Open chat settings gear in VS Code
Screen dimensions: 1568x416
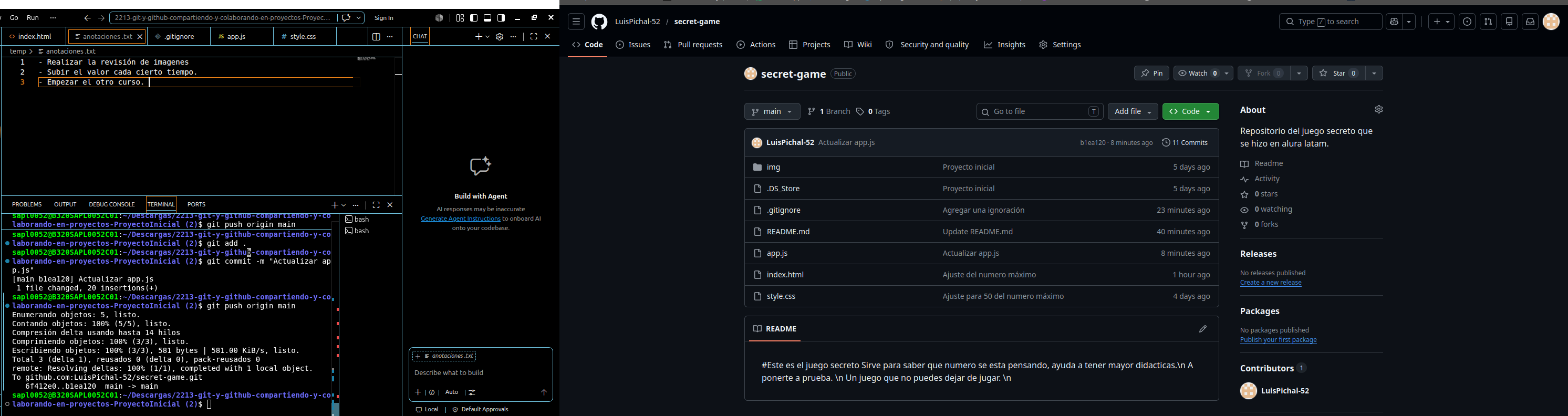tap(500, 37)
